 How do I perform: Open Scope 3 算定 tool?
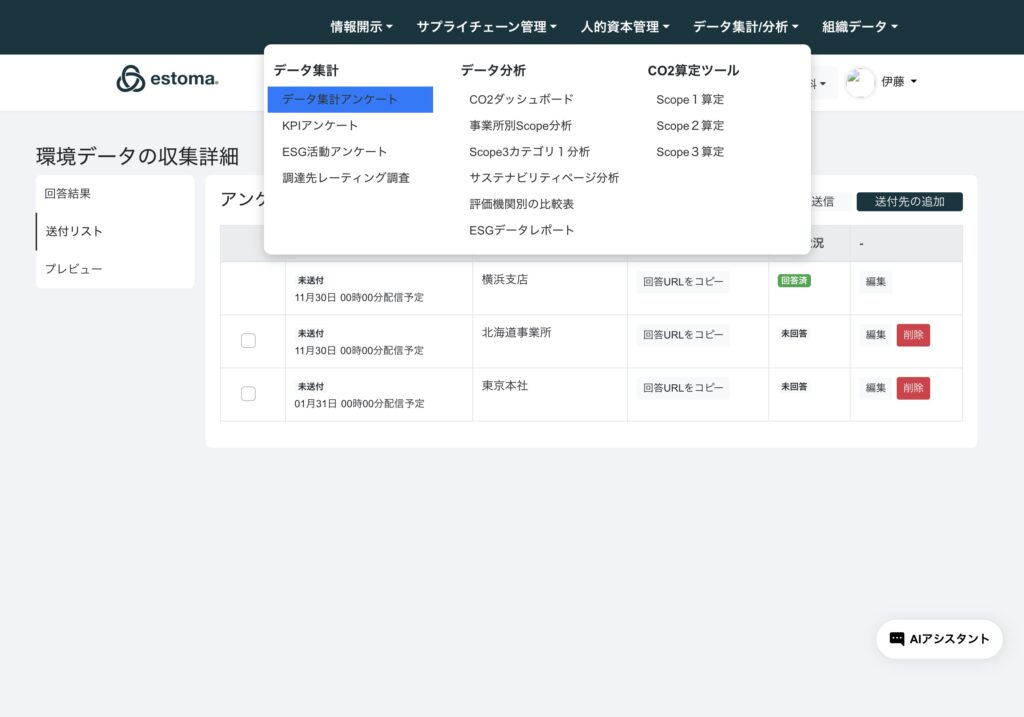tap(689, 152)
